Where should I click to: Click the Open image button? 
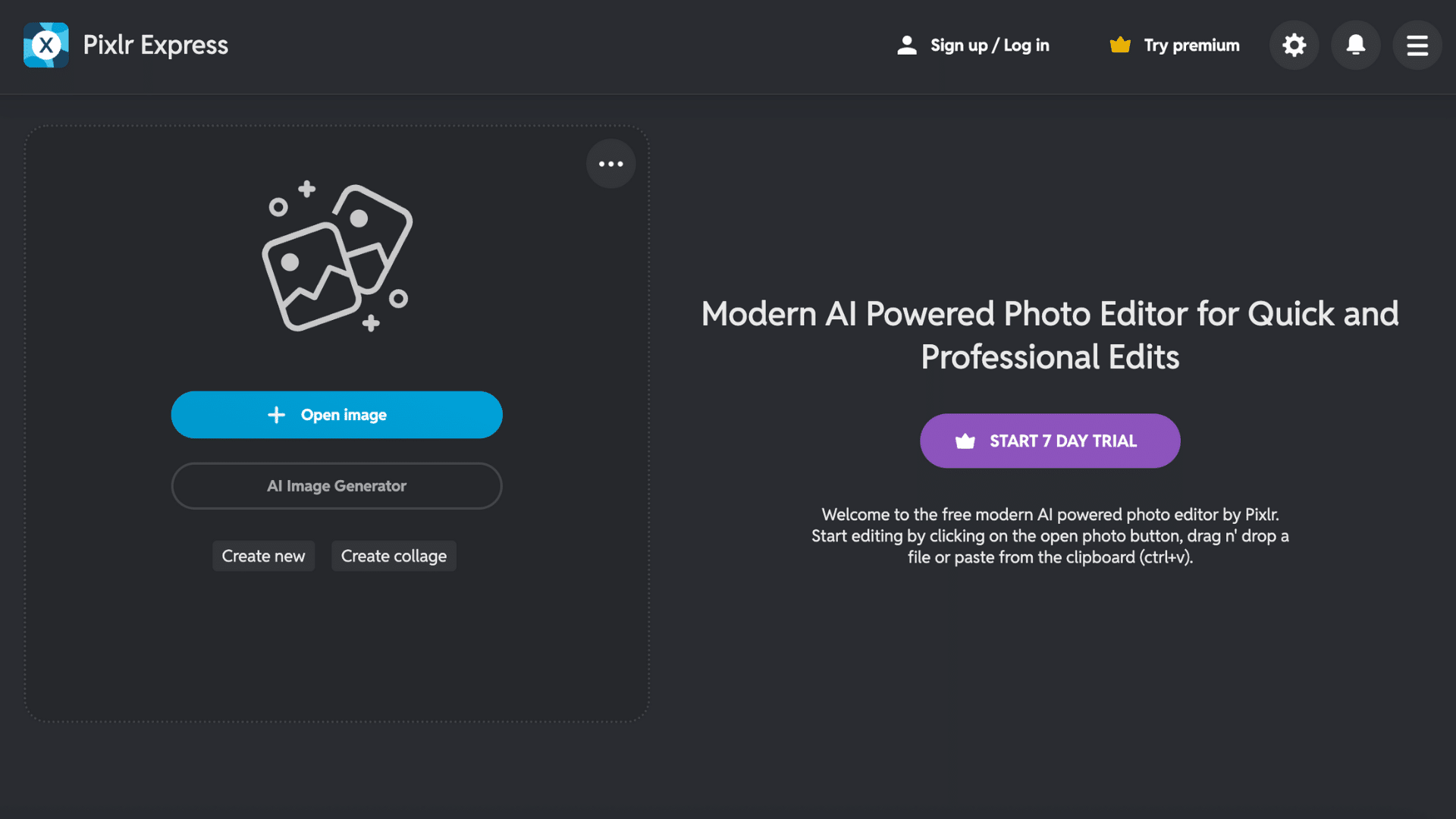(x=337, y=415)
